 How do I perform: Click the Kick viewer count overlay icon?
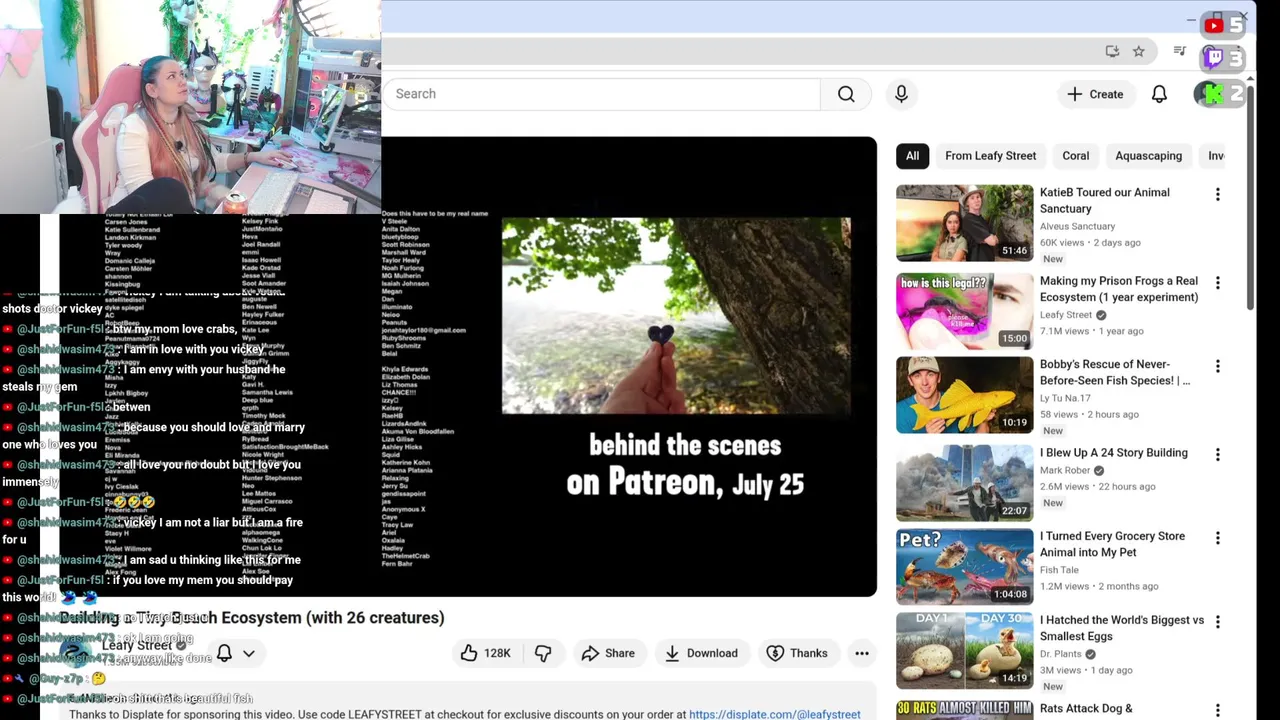1214,94
